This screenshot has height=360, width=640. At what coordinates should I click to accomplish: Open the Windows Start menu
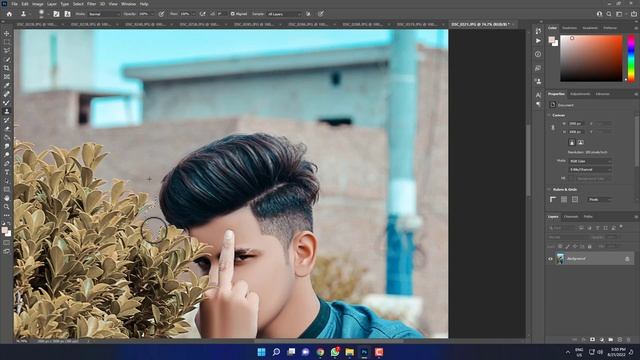point(261,352)
